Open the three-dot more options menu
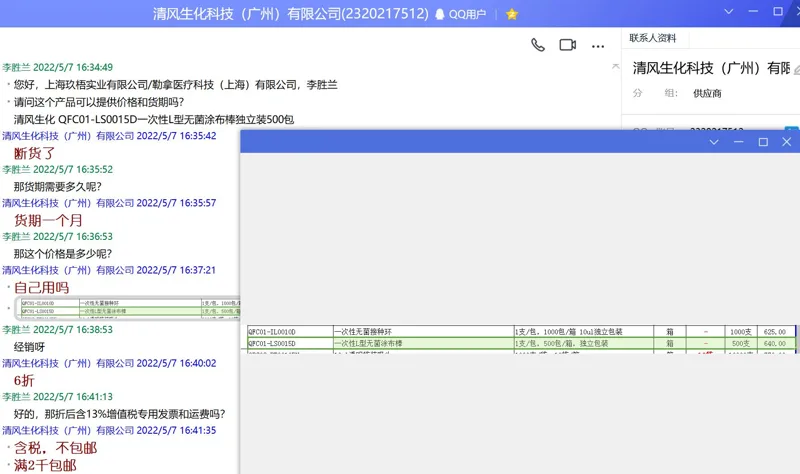800x474 pixels. [598, 46]
